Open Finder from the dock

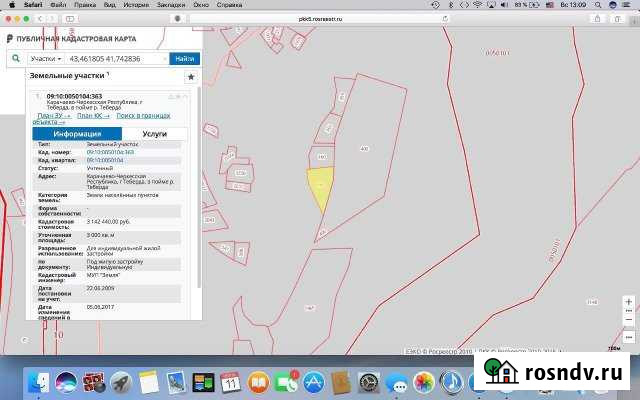click(40, 382)
